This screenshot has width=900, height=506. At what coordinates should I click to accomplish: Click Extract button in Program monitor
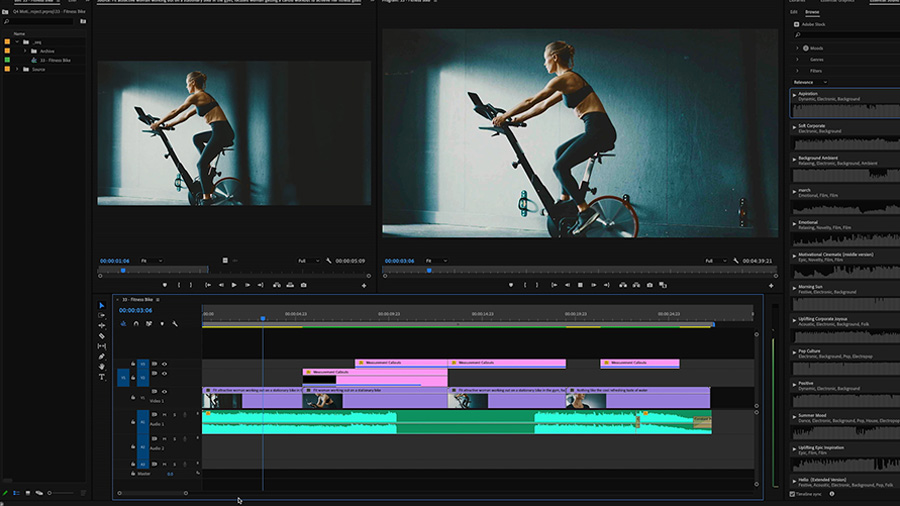pyautogui.click(x=637, y=285)
